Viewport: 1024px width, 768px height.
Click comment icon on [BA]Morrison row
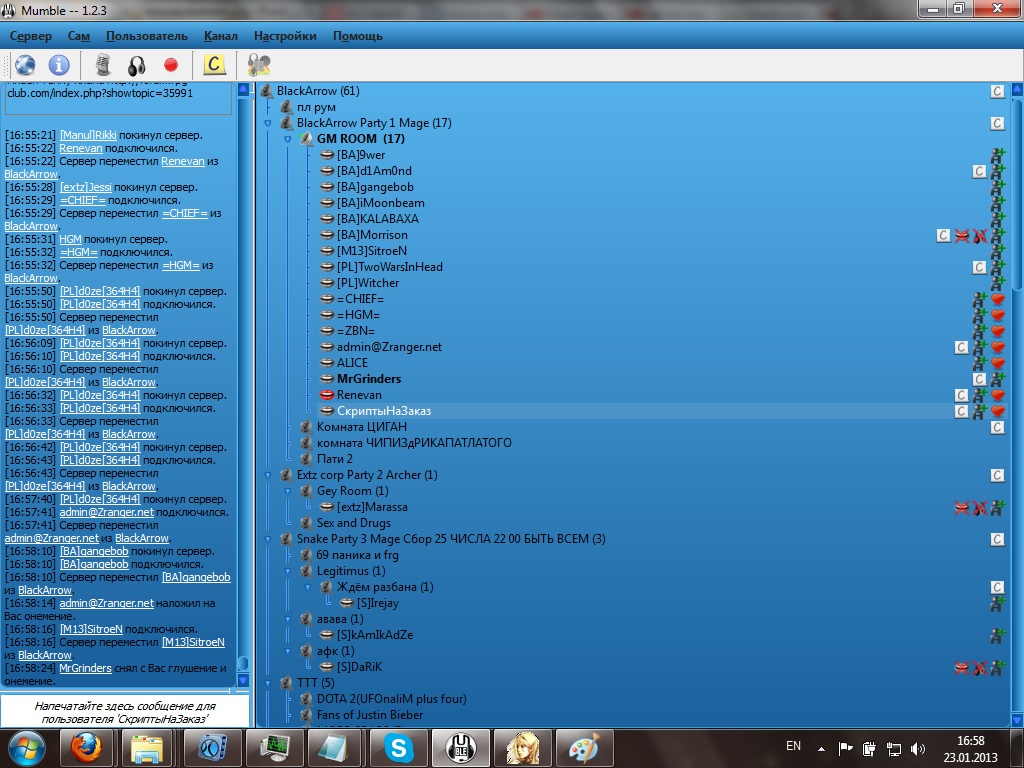point(943,235)
